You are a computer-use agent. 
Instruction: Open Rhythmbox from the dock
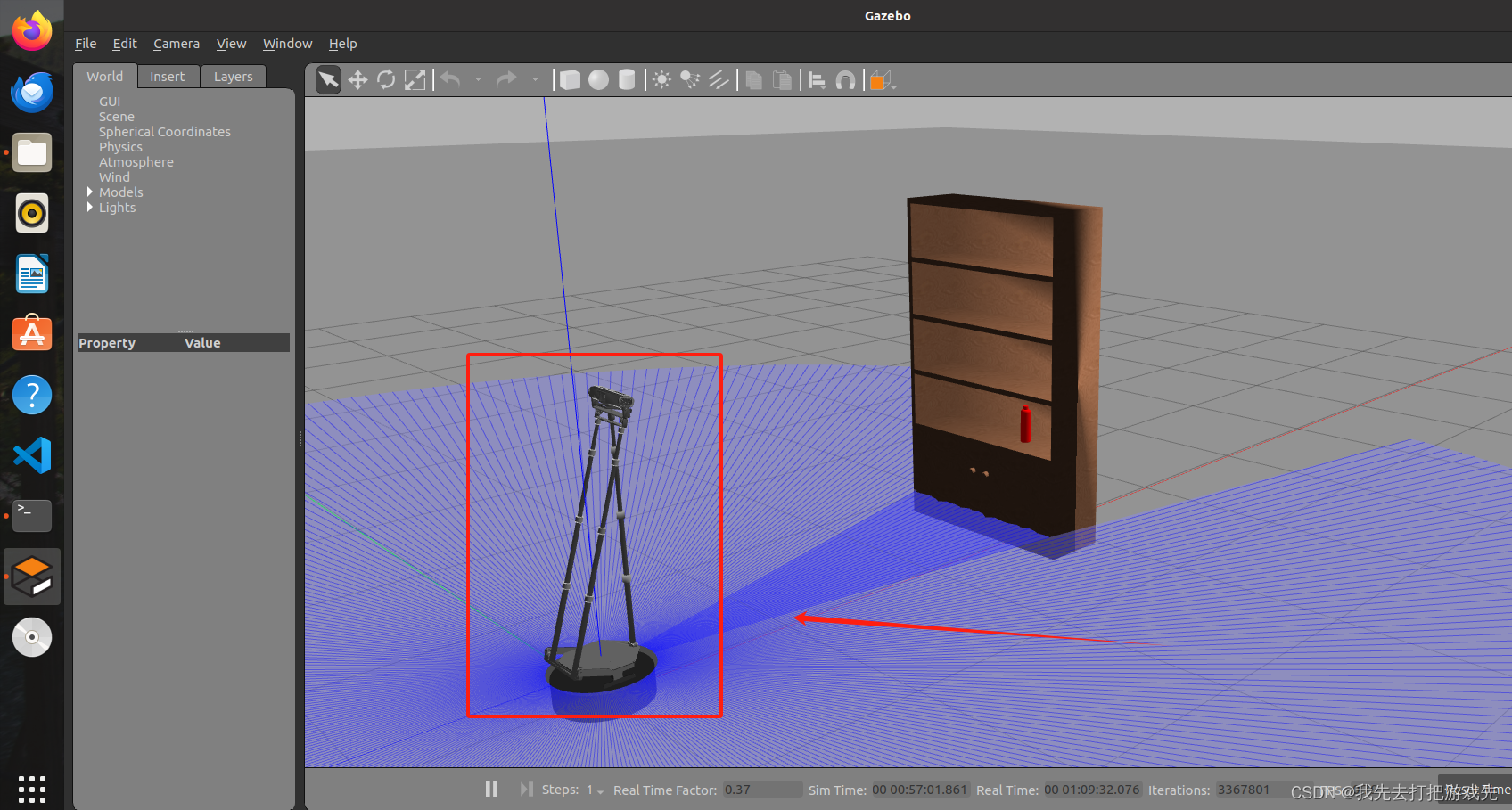point(32,213)
